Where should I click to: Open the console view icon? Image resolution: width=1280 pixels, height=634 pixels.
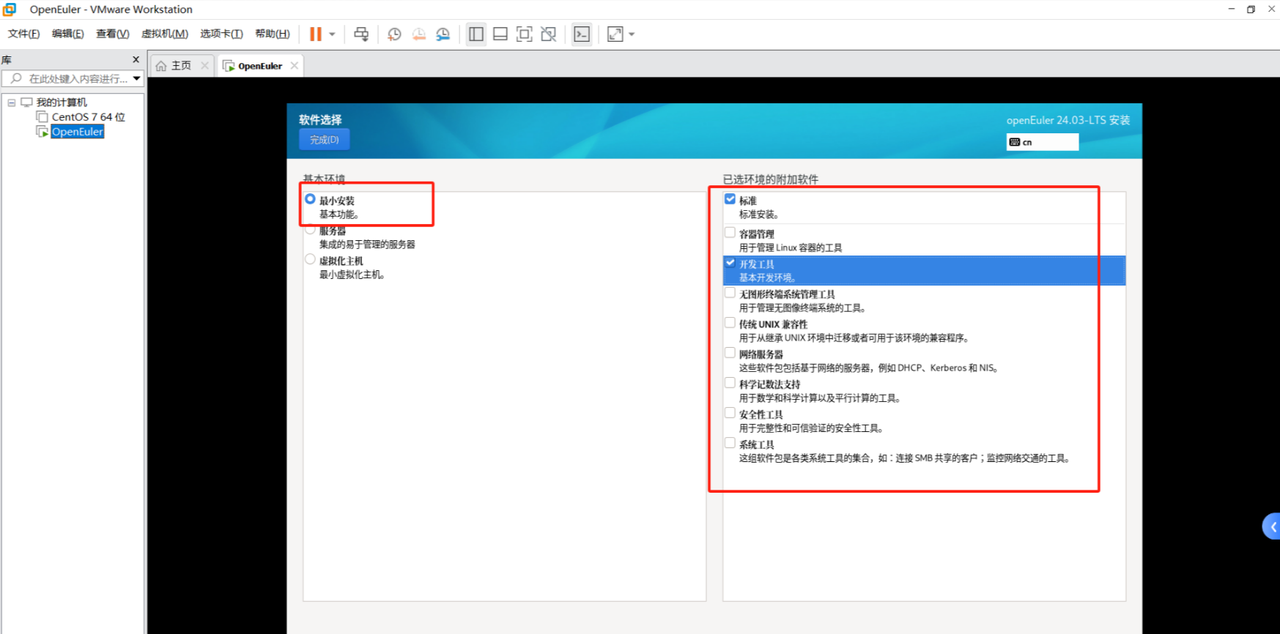[581, 34]
